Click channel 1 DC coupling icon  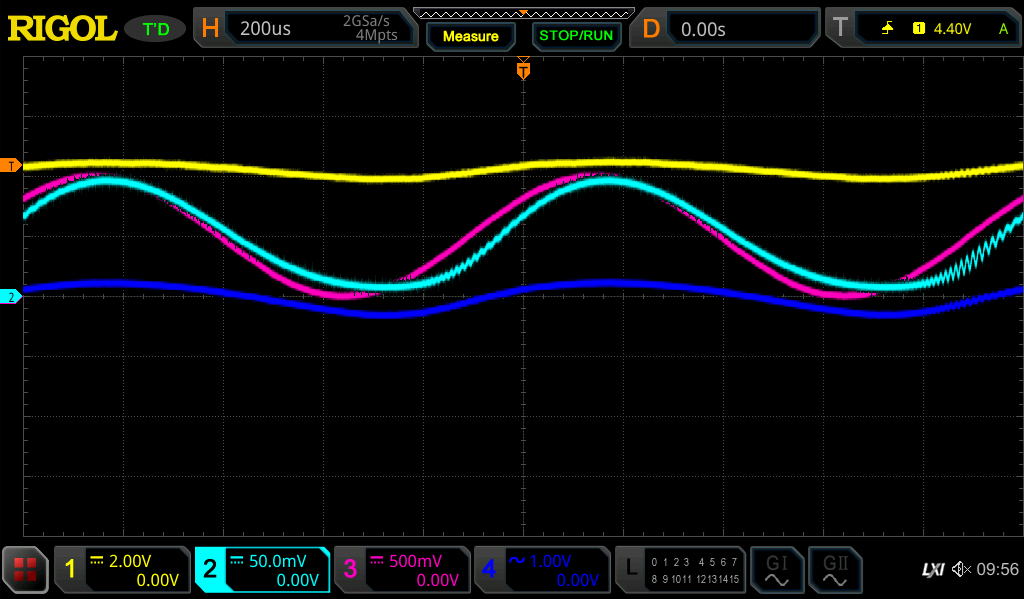coord(97,560)
